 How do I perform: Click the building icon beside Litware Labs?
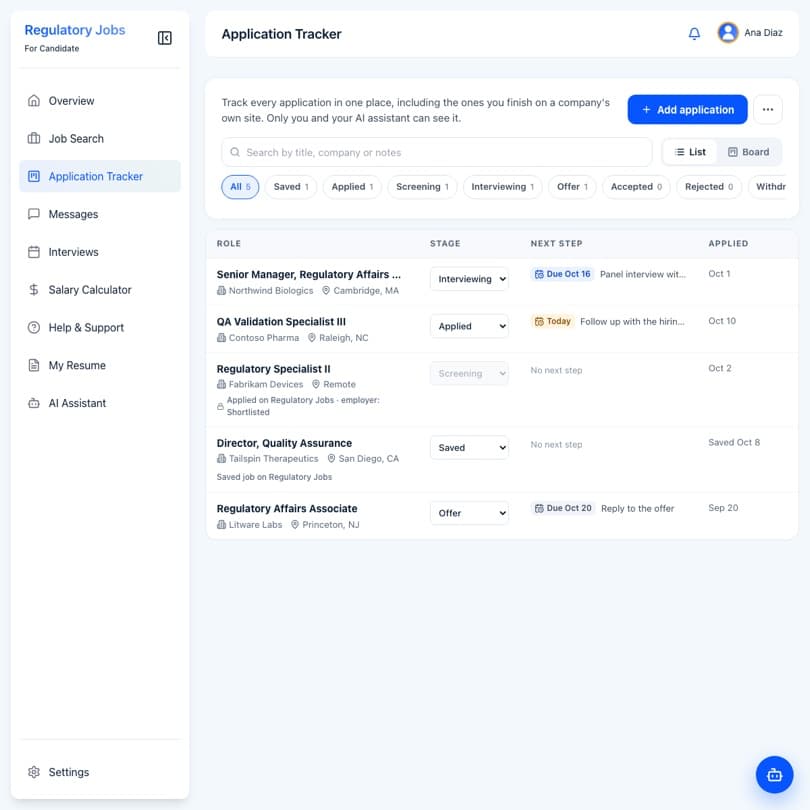pos(221,524)
